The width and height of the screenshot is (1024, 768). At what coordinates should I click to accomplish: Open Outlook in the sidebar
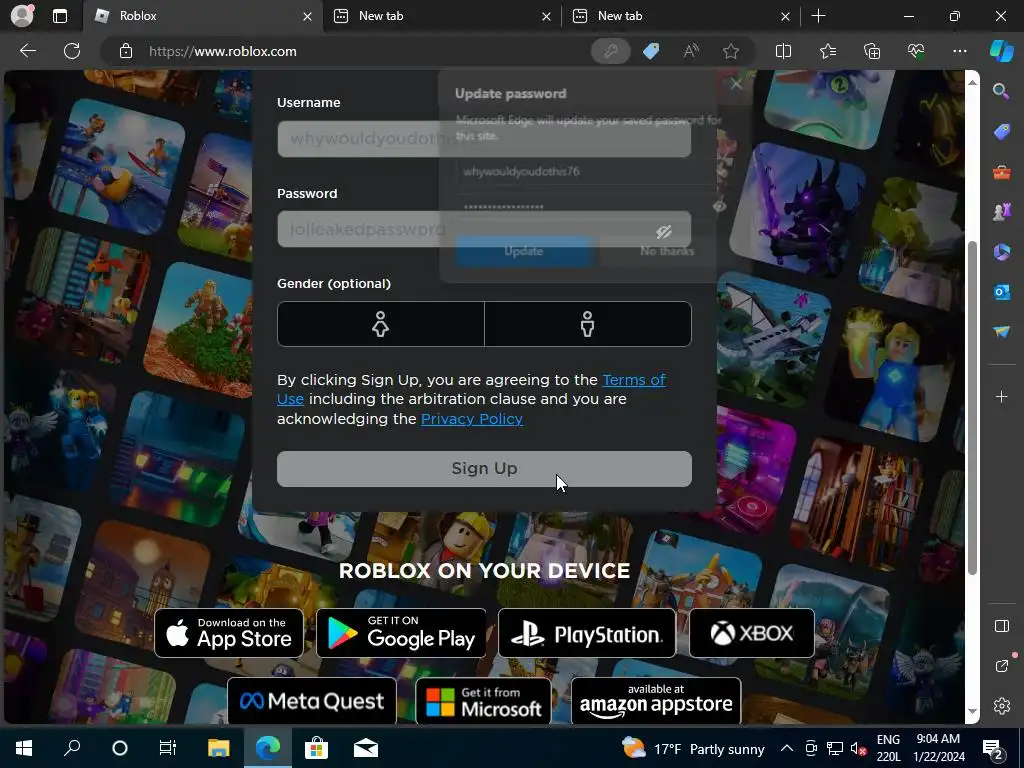(x=1001, y=292)
